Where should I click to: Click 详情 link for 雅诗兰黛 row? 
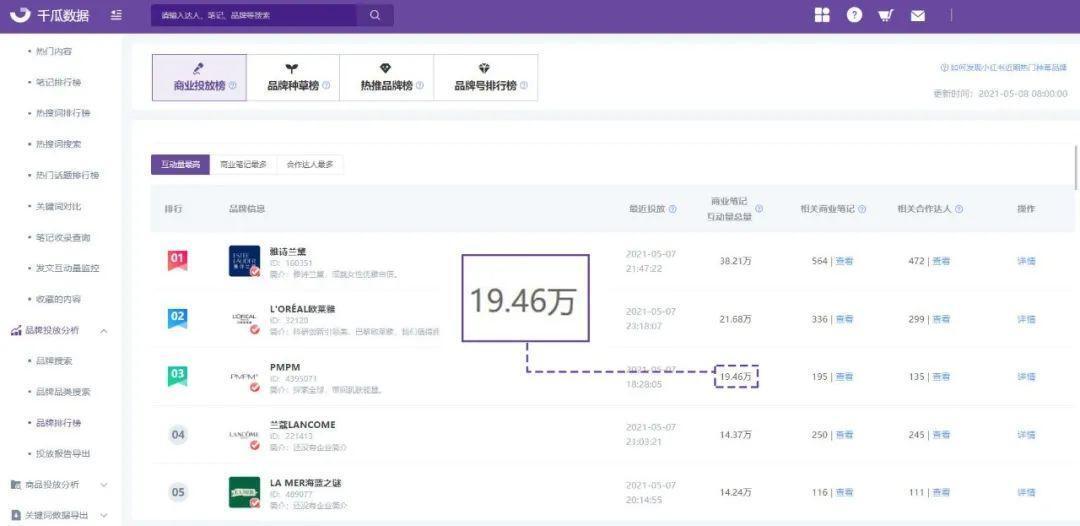(1026, 261)
